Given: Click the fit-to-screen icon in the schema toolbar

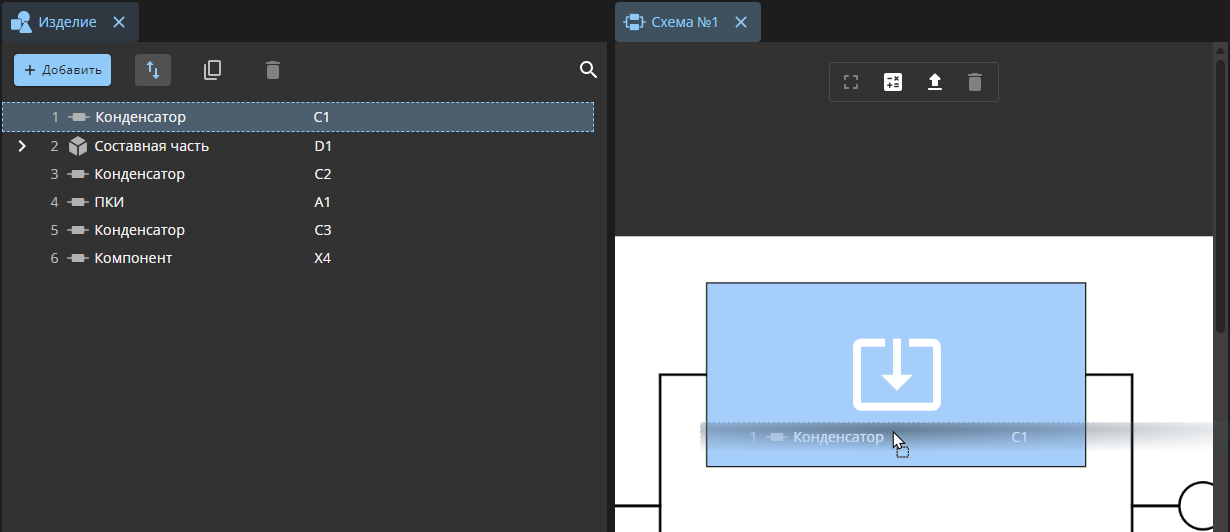Looking at the screenshot, I should (851, 82).
